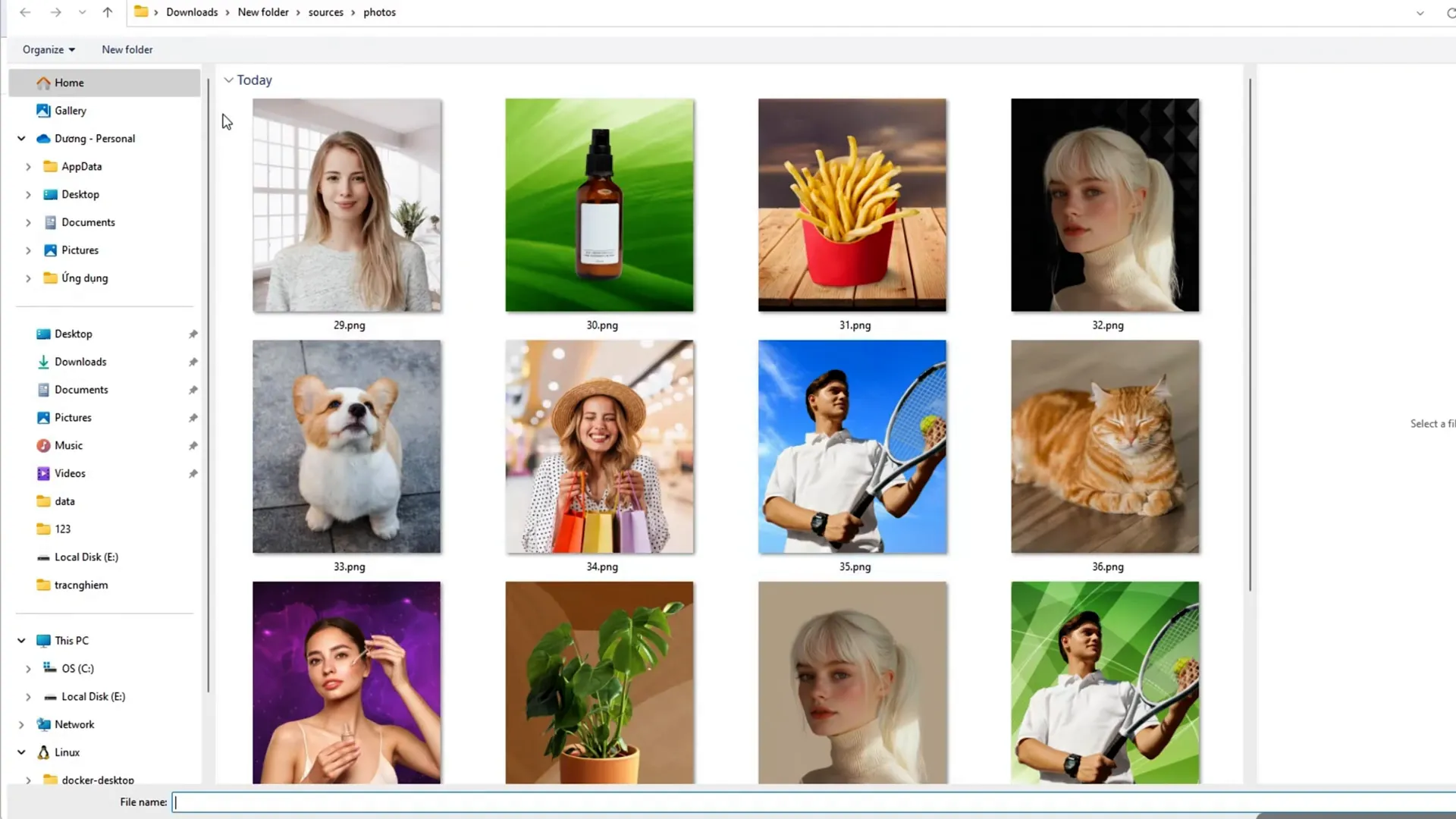Open the Gallery folder
This screenshot has width=1456, height=819.
71,110
